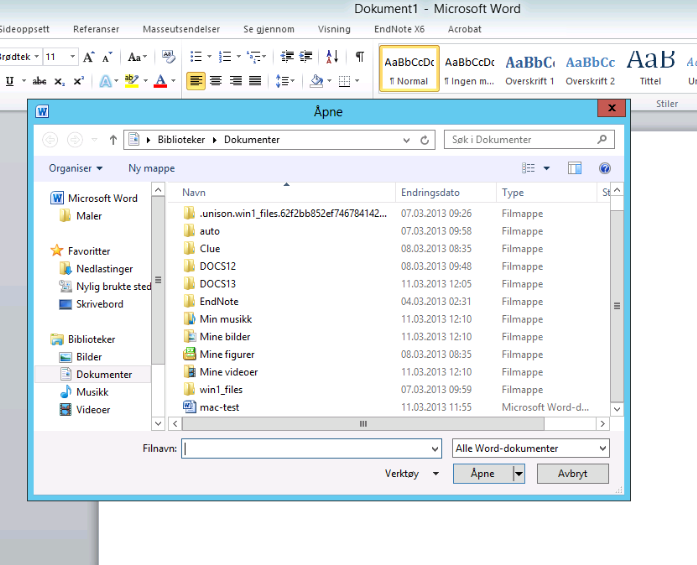697x565 pixels.
Task: Open the Masseutsendelser ribbon tab
Action: pyautogui.click(x=181, y=29)
